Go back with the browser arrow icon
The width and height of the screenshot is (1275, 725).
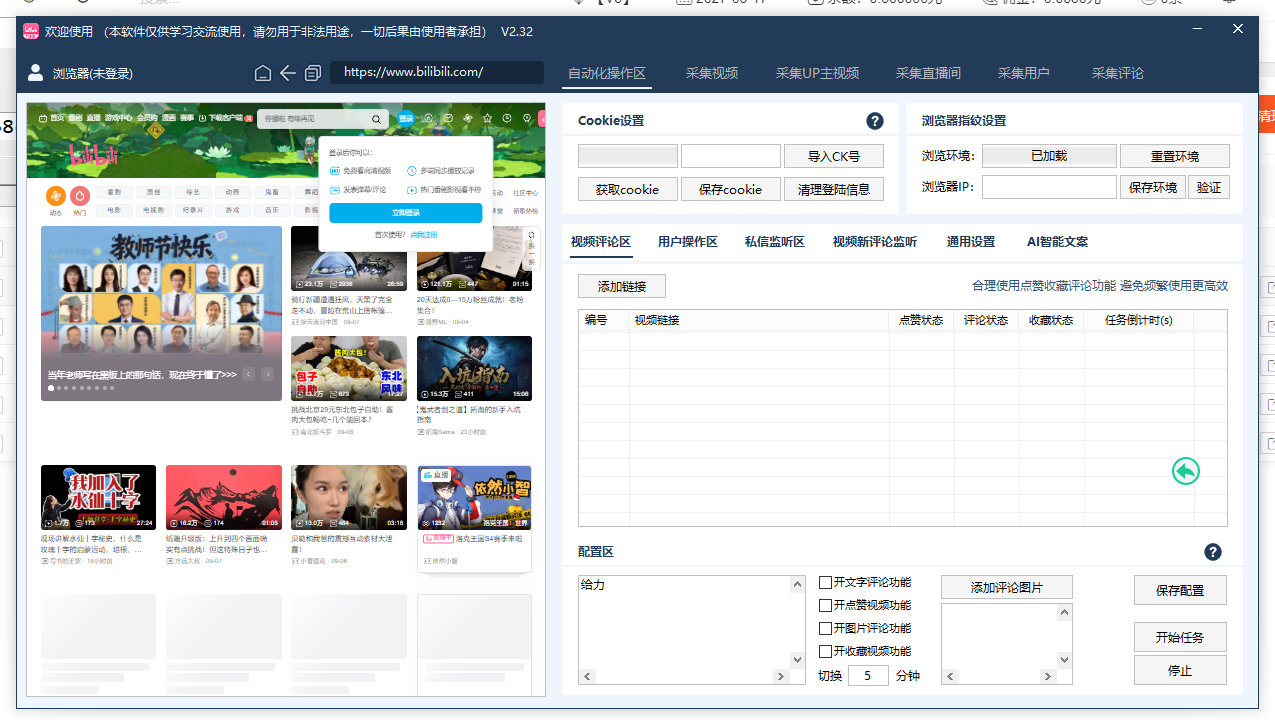tap(288, 73)
